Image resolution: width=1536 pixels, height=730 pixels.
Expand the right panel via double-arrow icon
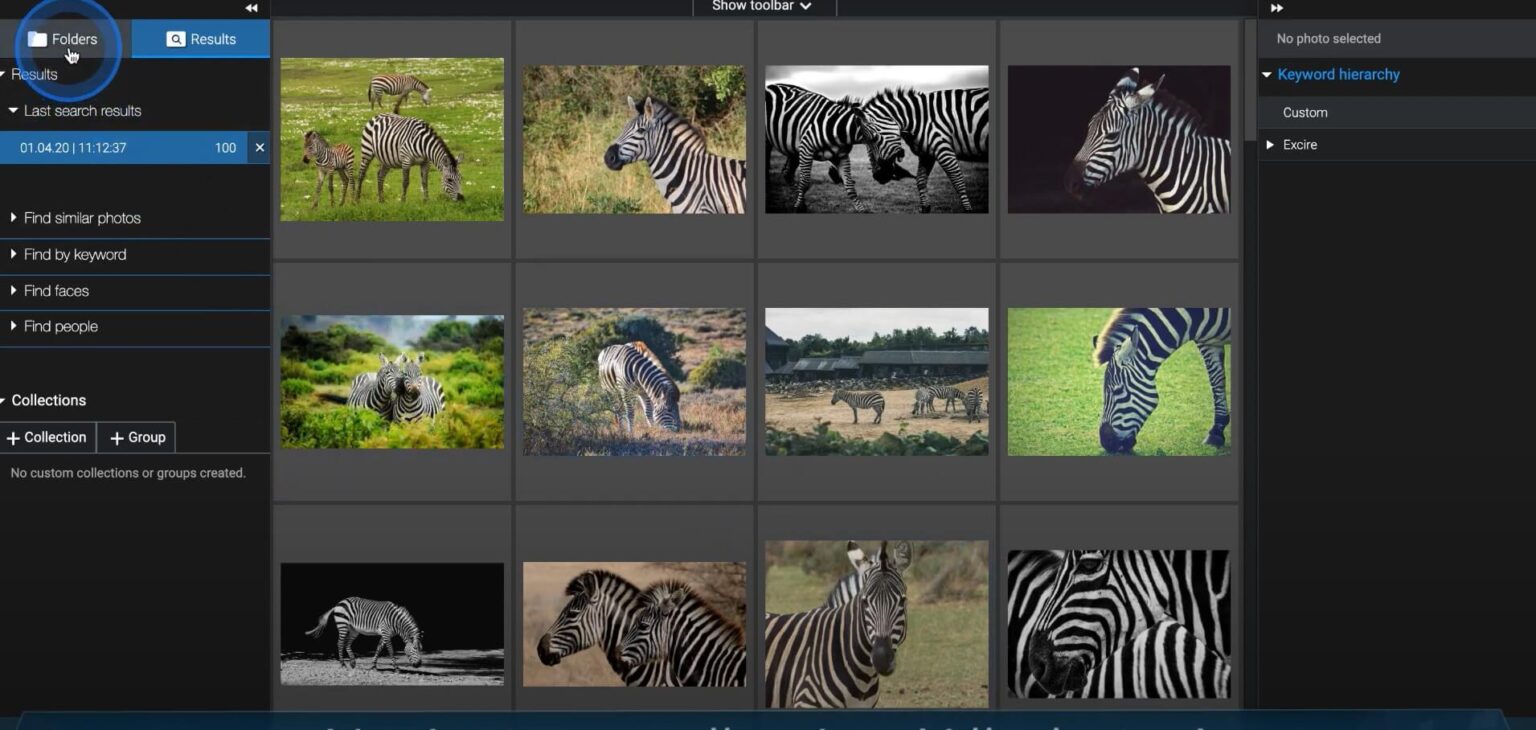1278,7
